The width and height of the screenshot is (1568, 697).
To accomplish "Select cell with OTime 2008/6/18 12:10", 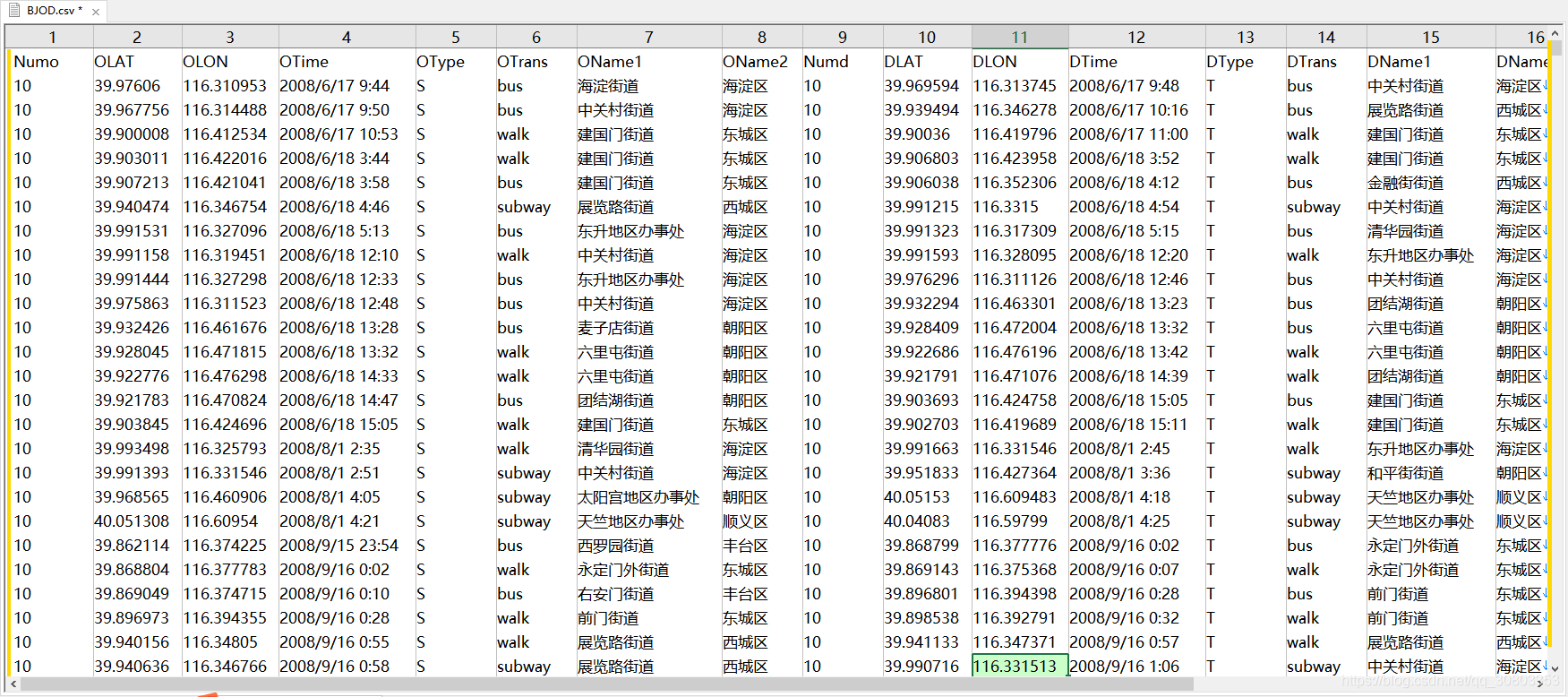I will coord(347,255).
